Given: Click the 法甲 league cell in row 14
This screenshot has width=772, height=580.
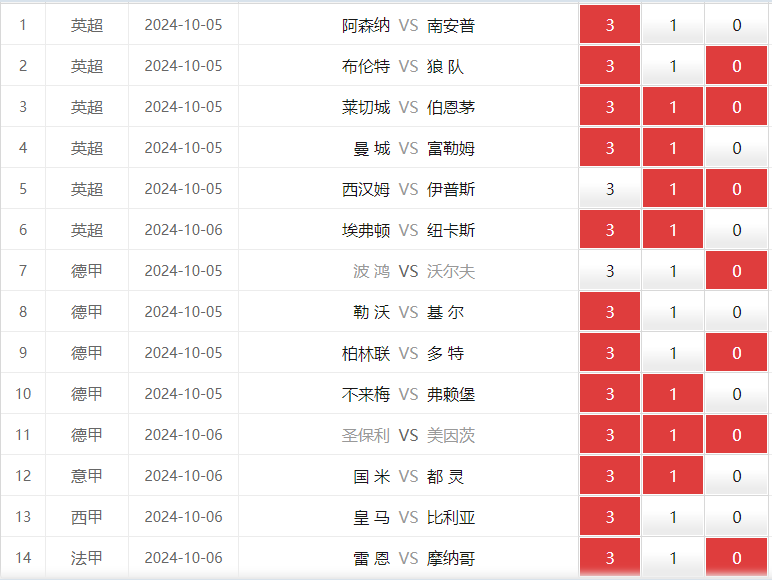Looking at the screenshot, I should pyautogui.click(x=87, y=557).
